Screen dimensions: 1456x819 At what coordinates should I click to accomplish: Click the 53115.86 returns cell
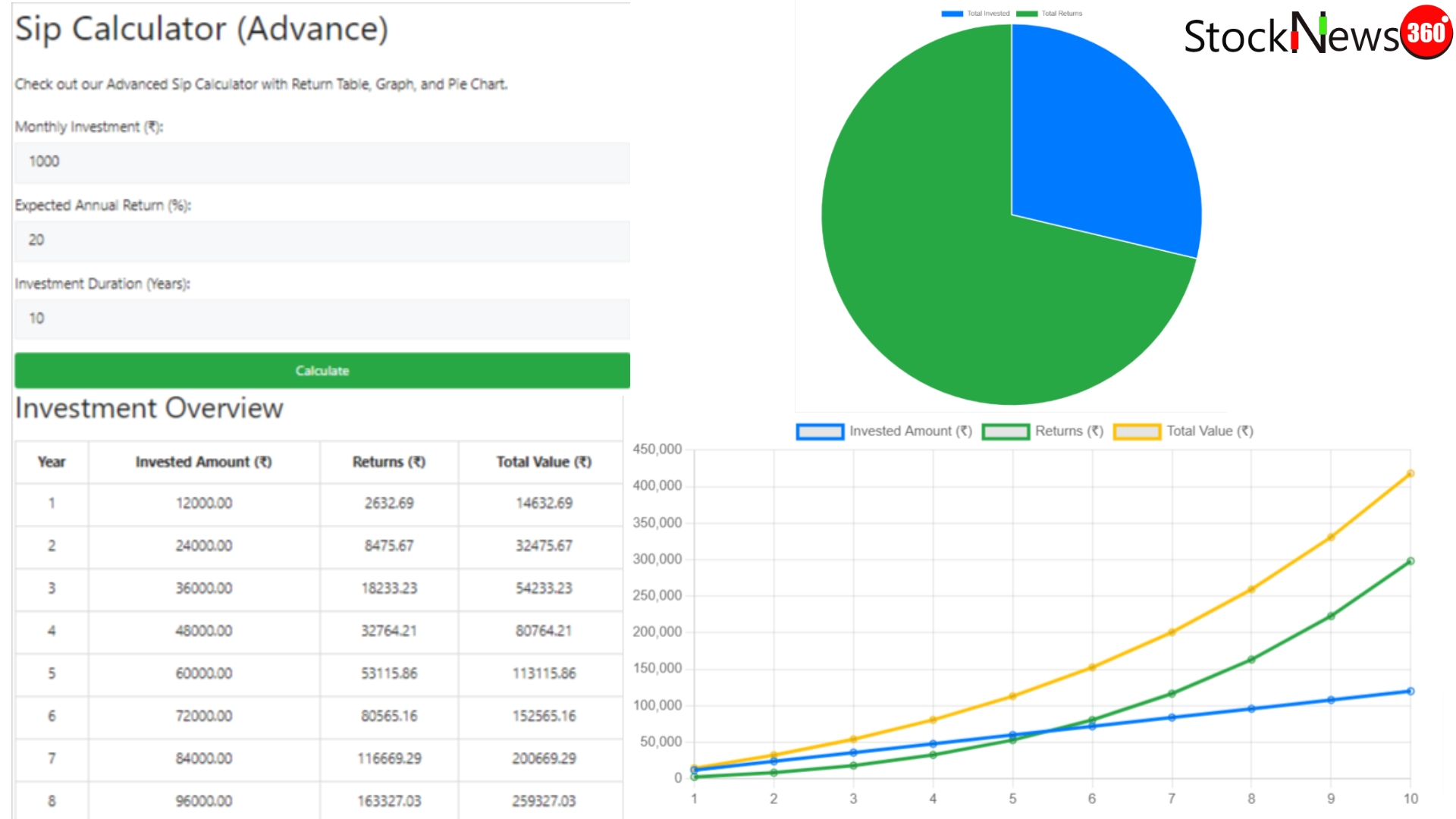point(389,673)
